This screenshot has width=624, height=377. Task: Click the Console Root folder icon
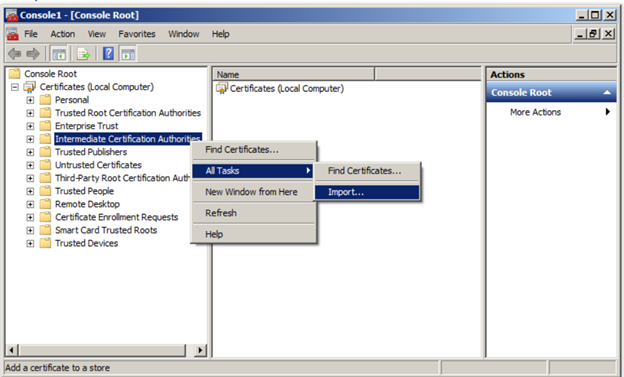coord(14,73)
